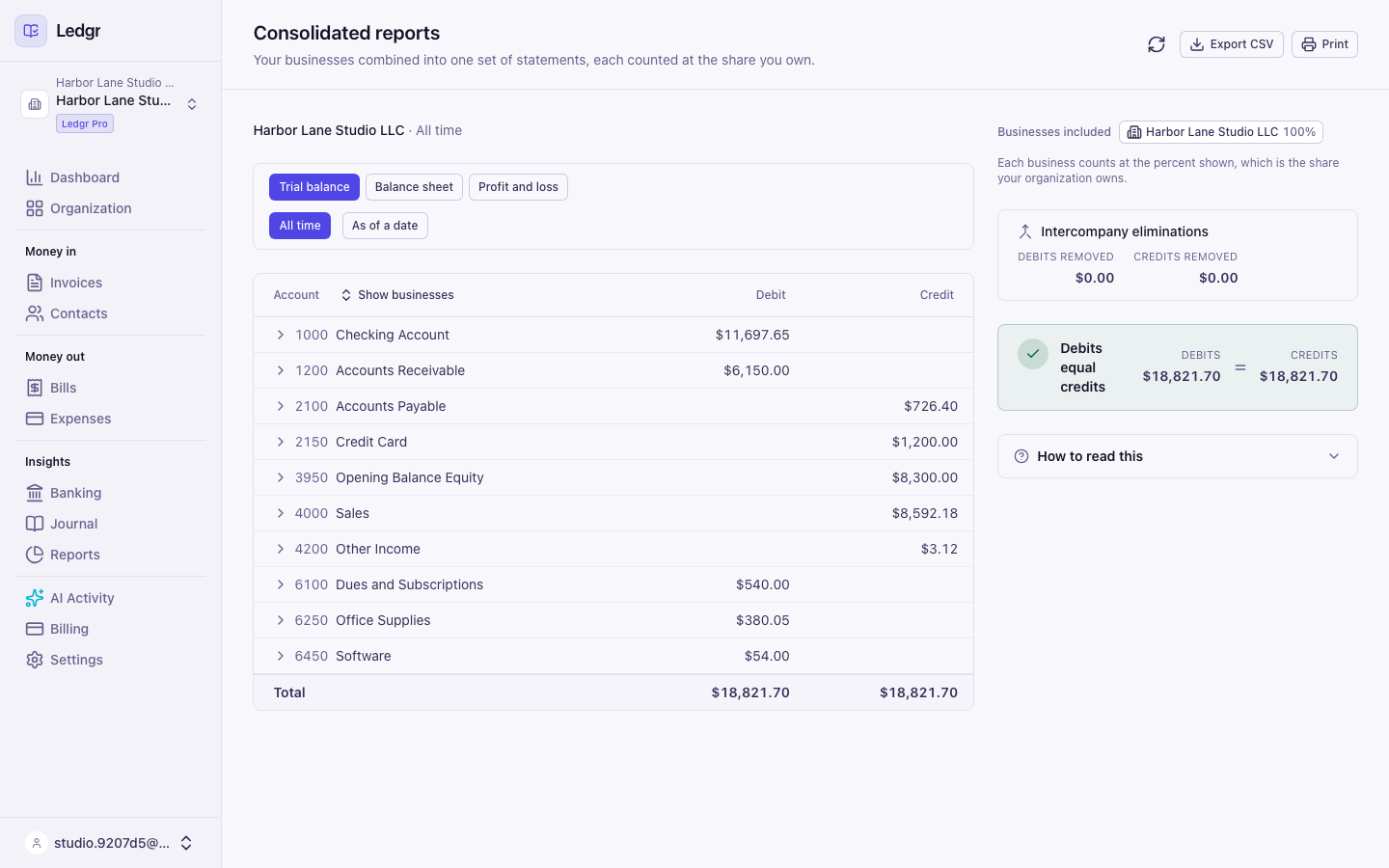Click the Export CSV button
1389x868 pixels.
[1232, 44]
